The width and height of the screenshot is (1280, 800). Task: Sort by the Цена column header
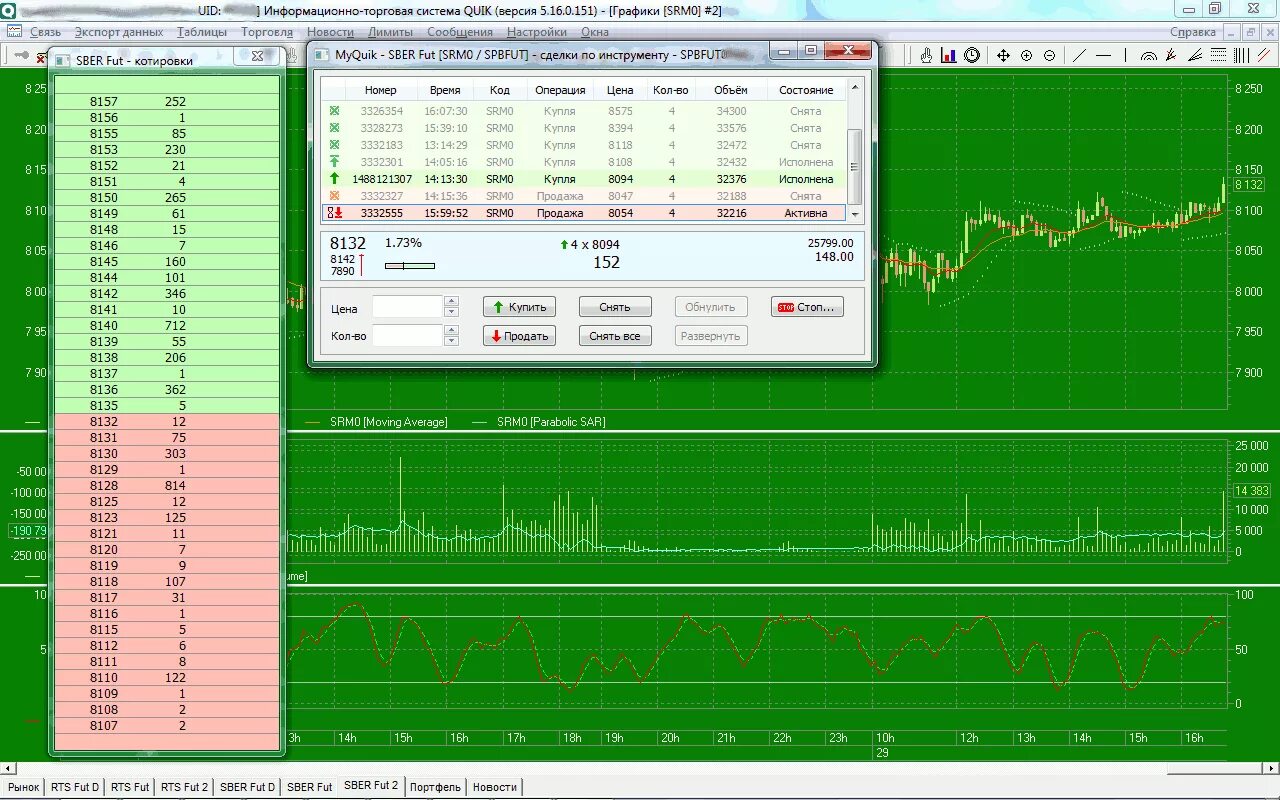pyautogui.click(x=620, y=90)
